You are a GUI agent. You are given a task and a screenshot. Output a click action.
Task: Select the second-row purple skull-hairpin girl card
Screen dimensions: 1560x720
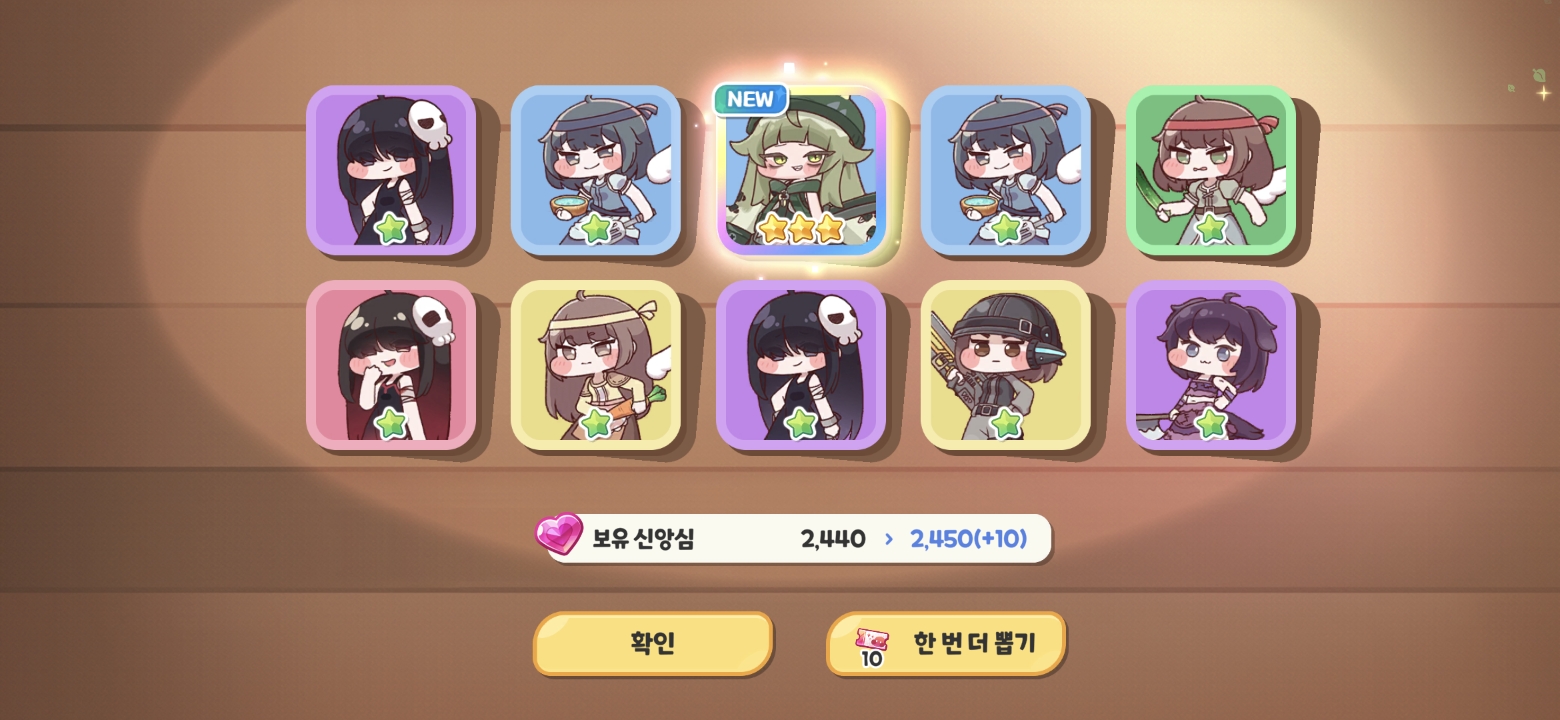click(x=801, y=365)
